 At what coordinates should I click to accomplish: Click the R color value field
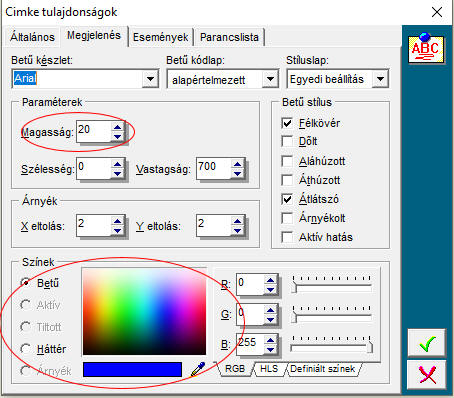point(250,285)
